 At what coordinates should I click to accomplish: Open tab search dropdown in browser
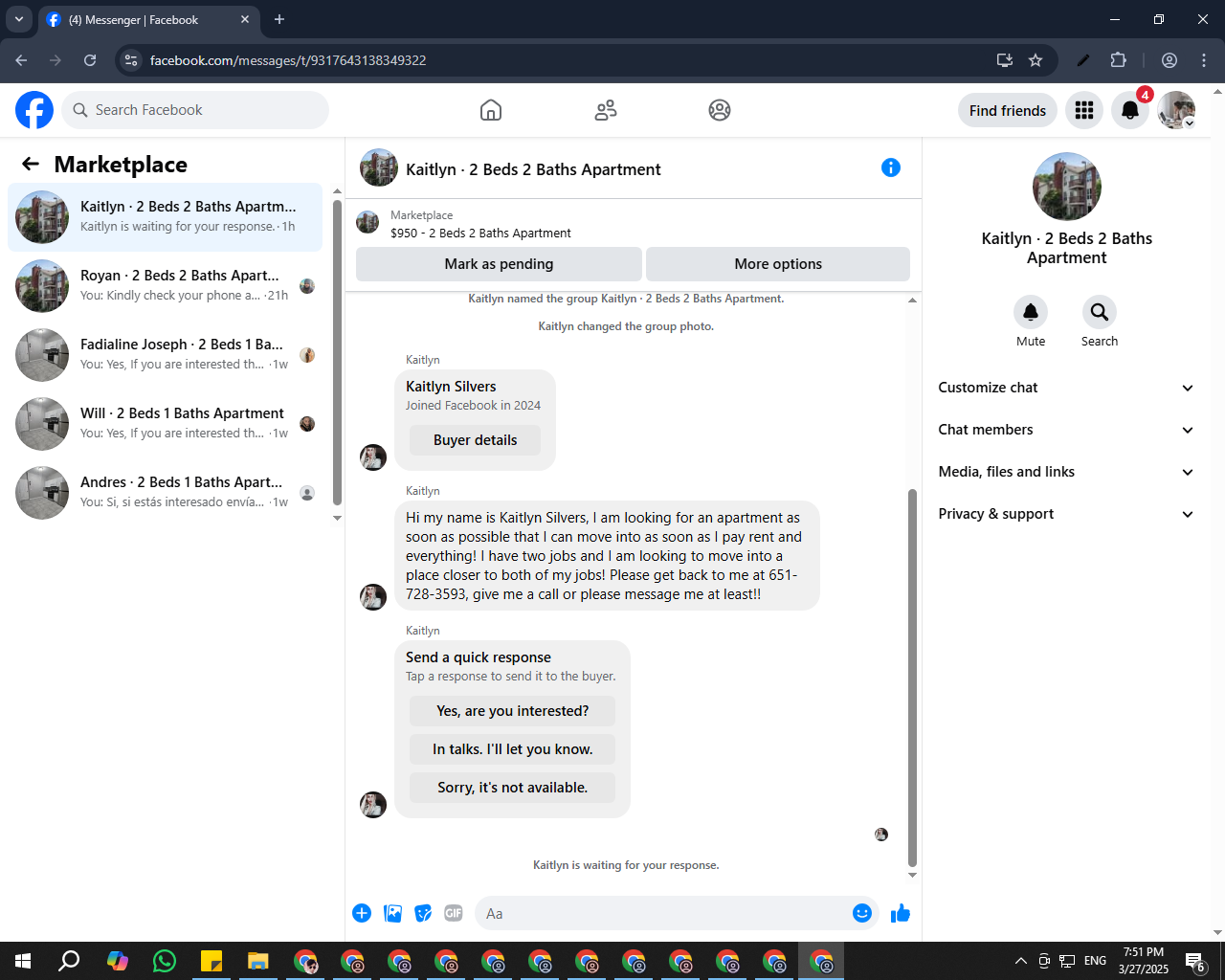tap(19, 19)
